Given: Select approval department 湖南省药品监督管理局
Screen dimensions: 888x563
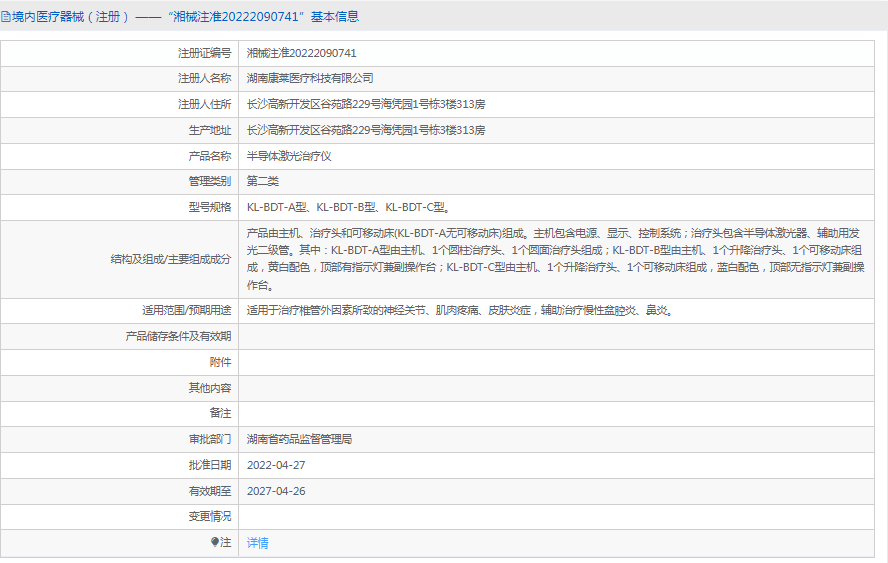Looking at the screenshot, I should point(299,439).
